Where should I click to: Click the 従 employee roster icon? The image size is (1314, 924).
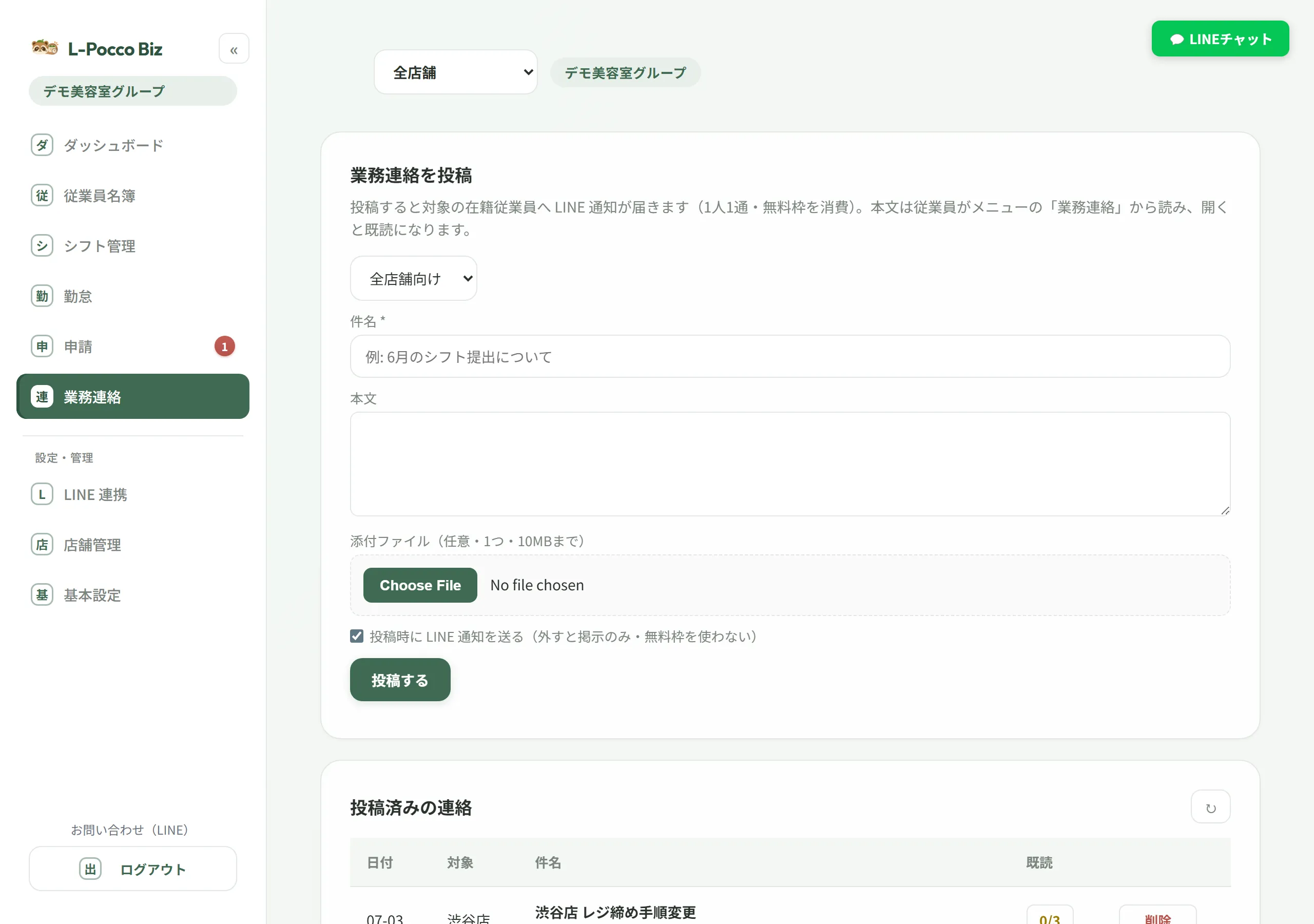tap(42, 196)
